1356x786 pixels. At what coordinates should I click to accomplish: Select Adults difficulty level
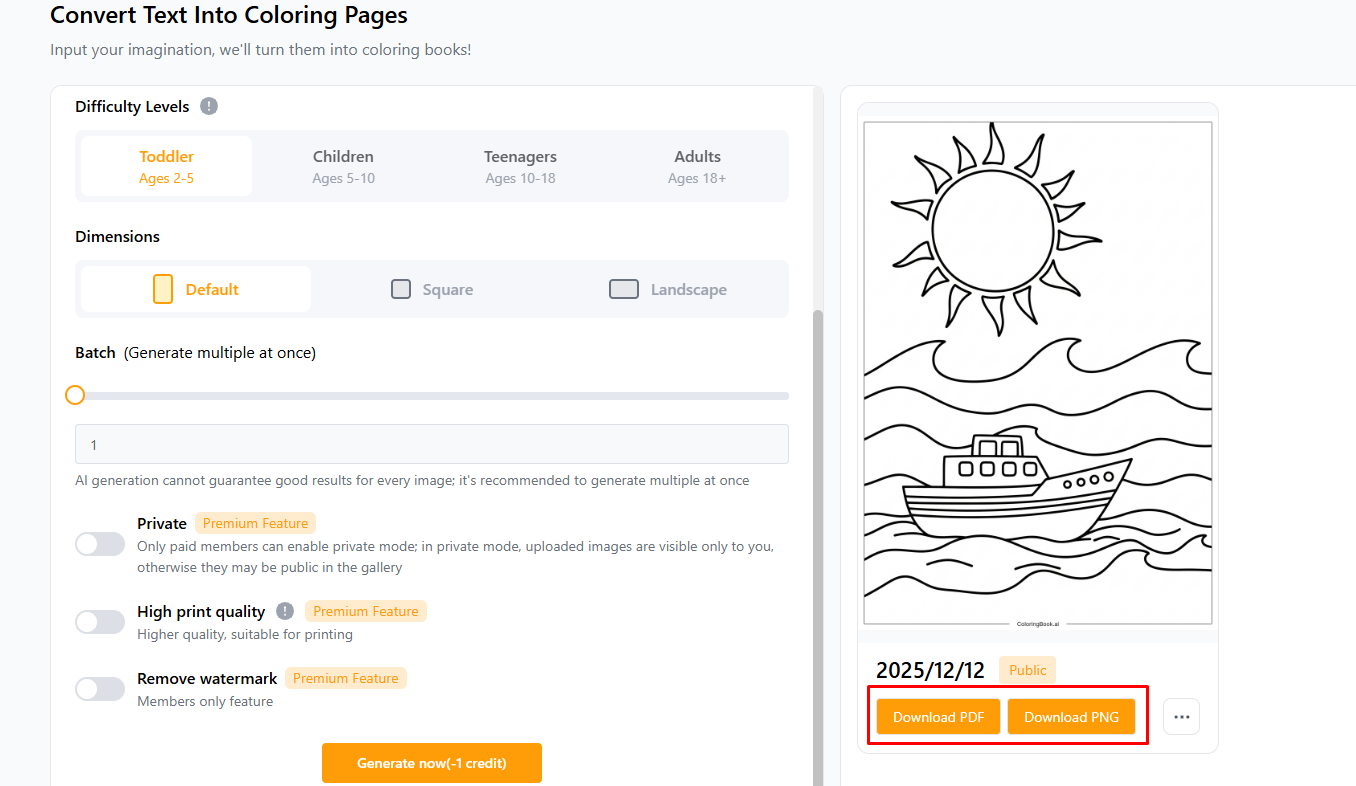pyautogui.click(x=697, y=166)
